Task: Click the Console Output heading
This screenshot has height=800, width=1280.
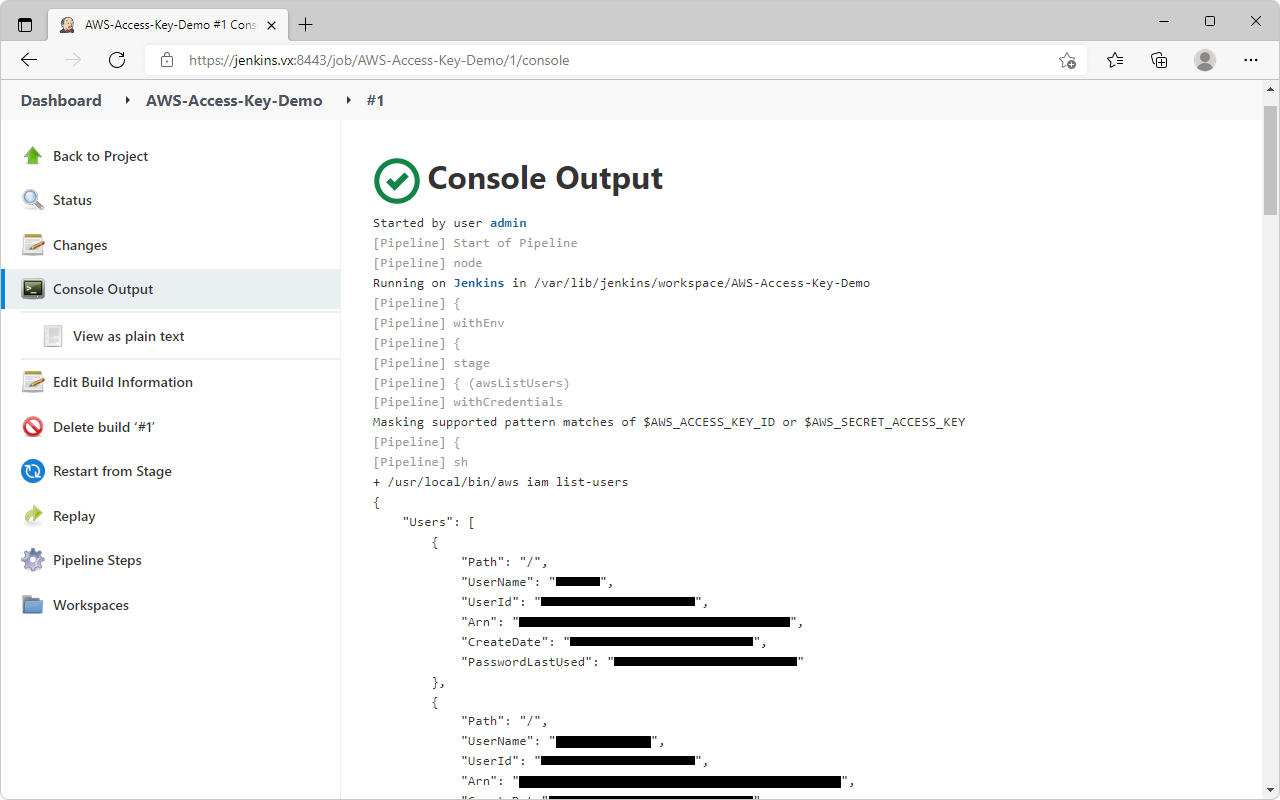Action: coord(545,178)
